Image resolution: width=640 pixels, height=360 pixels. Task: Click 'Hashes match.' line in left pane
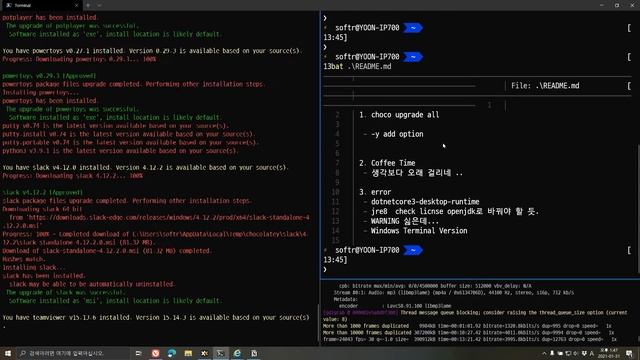24,259
